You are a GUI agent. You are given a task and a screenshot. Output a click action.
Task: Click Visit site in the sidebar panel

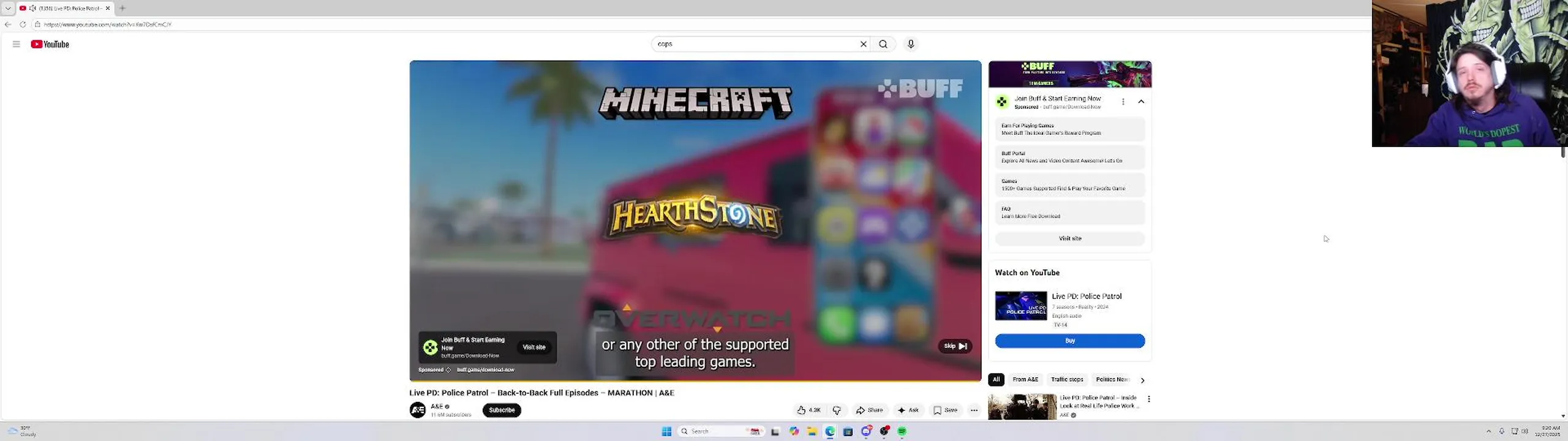point(1070,238)
